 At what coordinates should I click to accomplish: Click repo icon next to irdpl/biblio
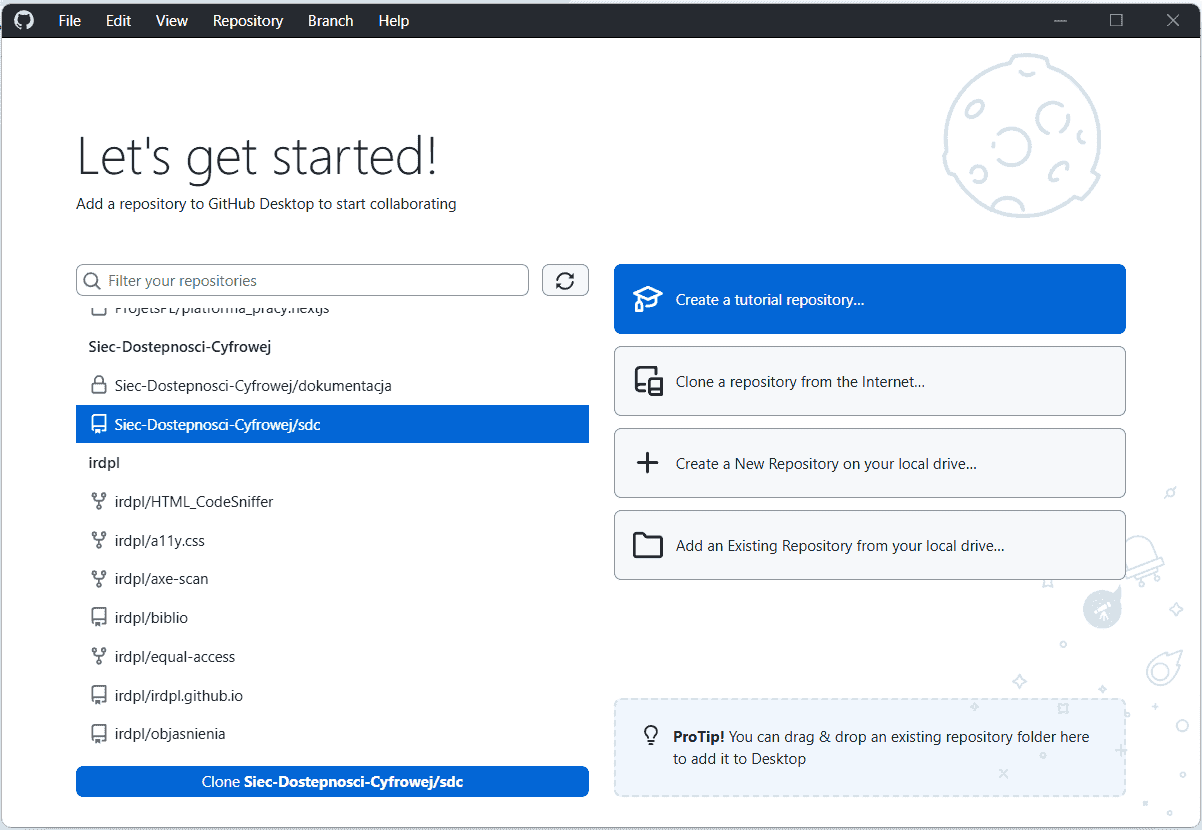click(99, 618)
